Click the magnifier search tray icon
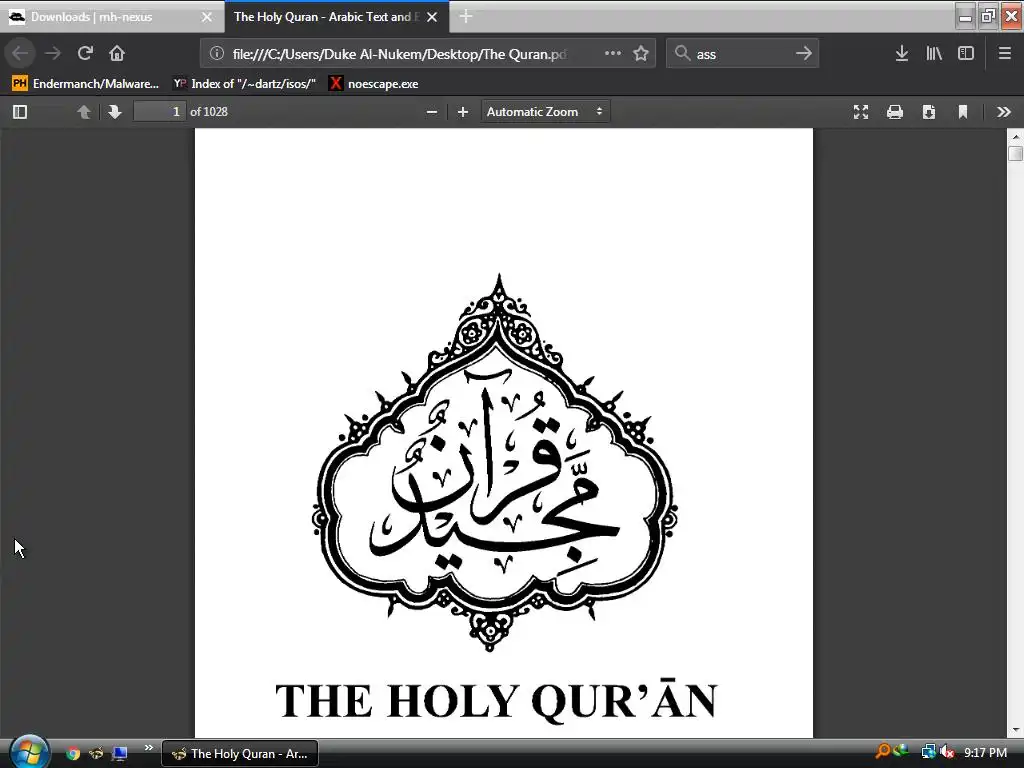 (883, 752)
